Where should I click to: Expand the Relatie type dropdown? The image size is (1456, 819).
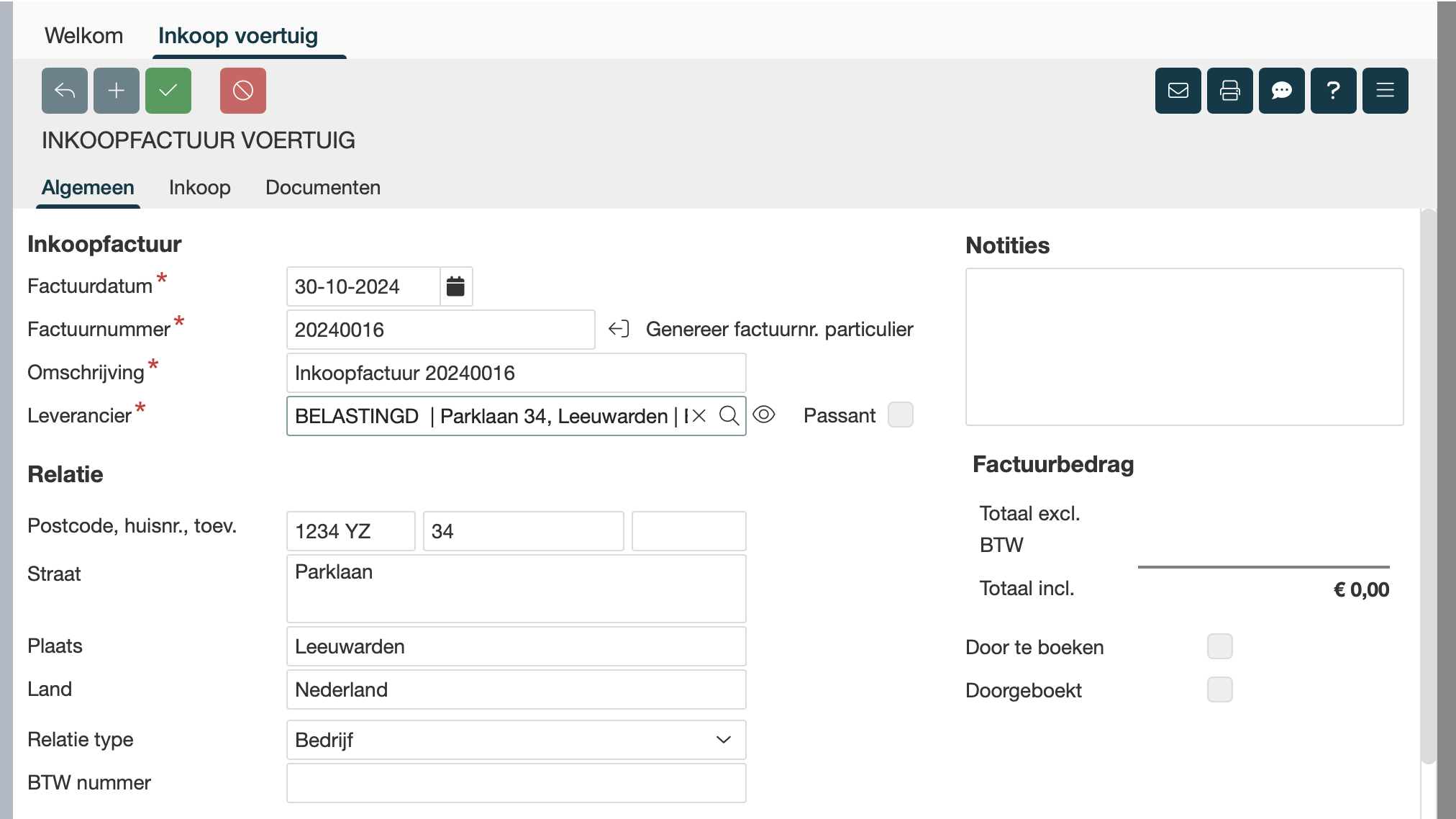tap(516, 740)
